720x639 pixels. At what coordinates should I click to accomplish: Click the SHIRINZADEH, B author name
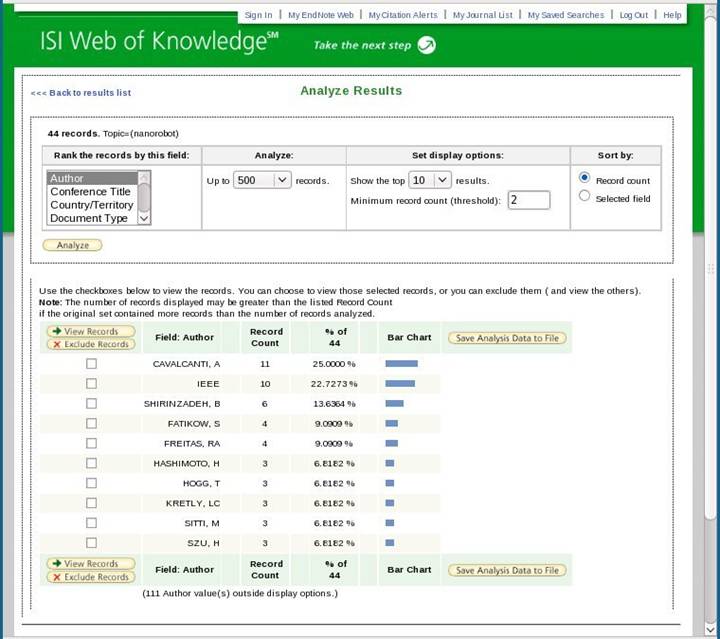(x=182, y=404)
